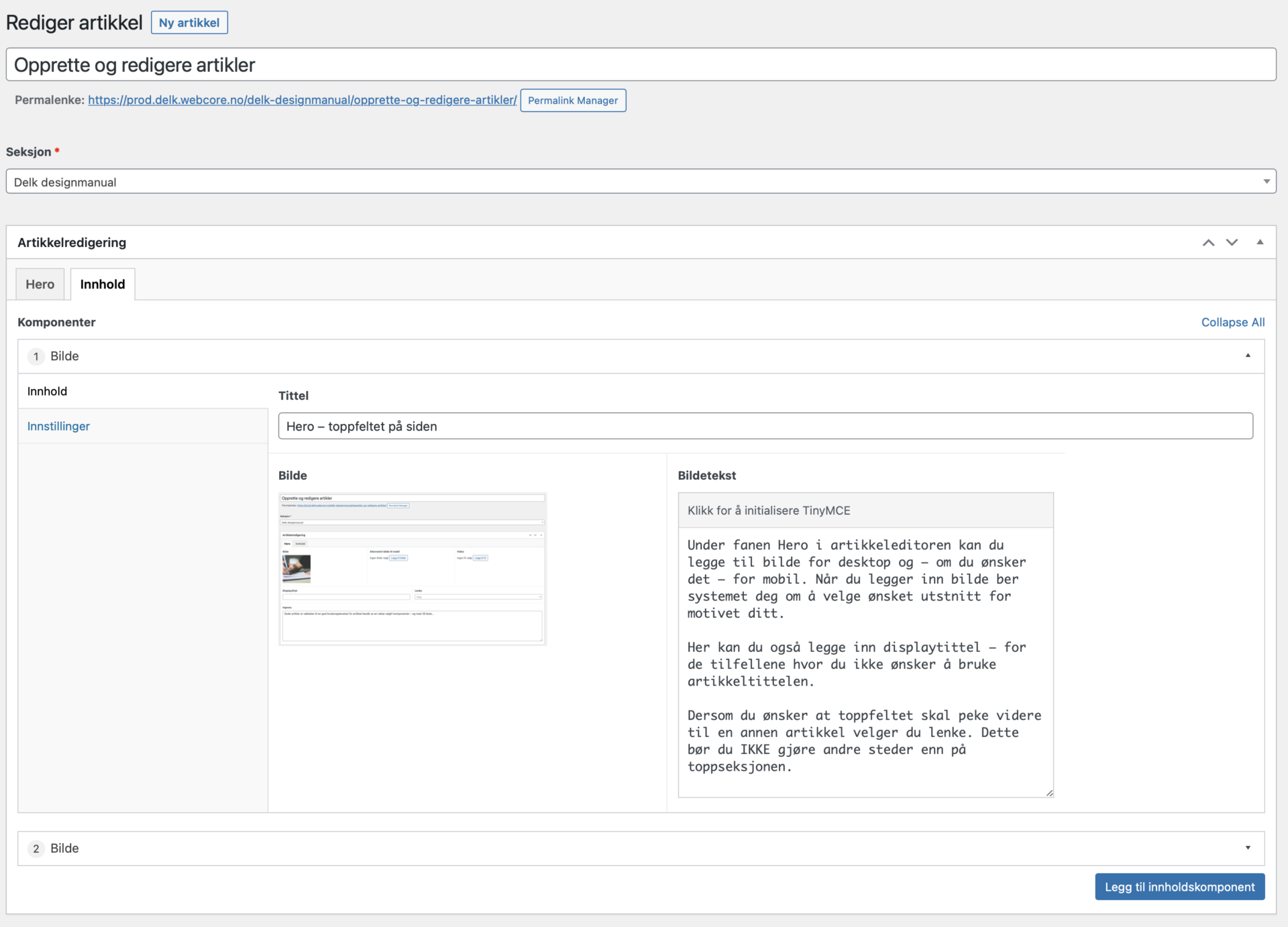The height and width of the screenshot is (927, 1288).
Task: Move Artikkelredigering panel down with arrow
Action: 1232,243
